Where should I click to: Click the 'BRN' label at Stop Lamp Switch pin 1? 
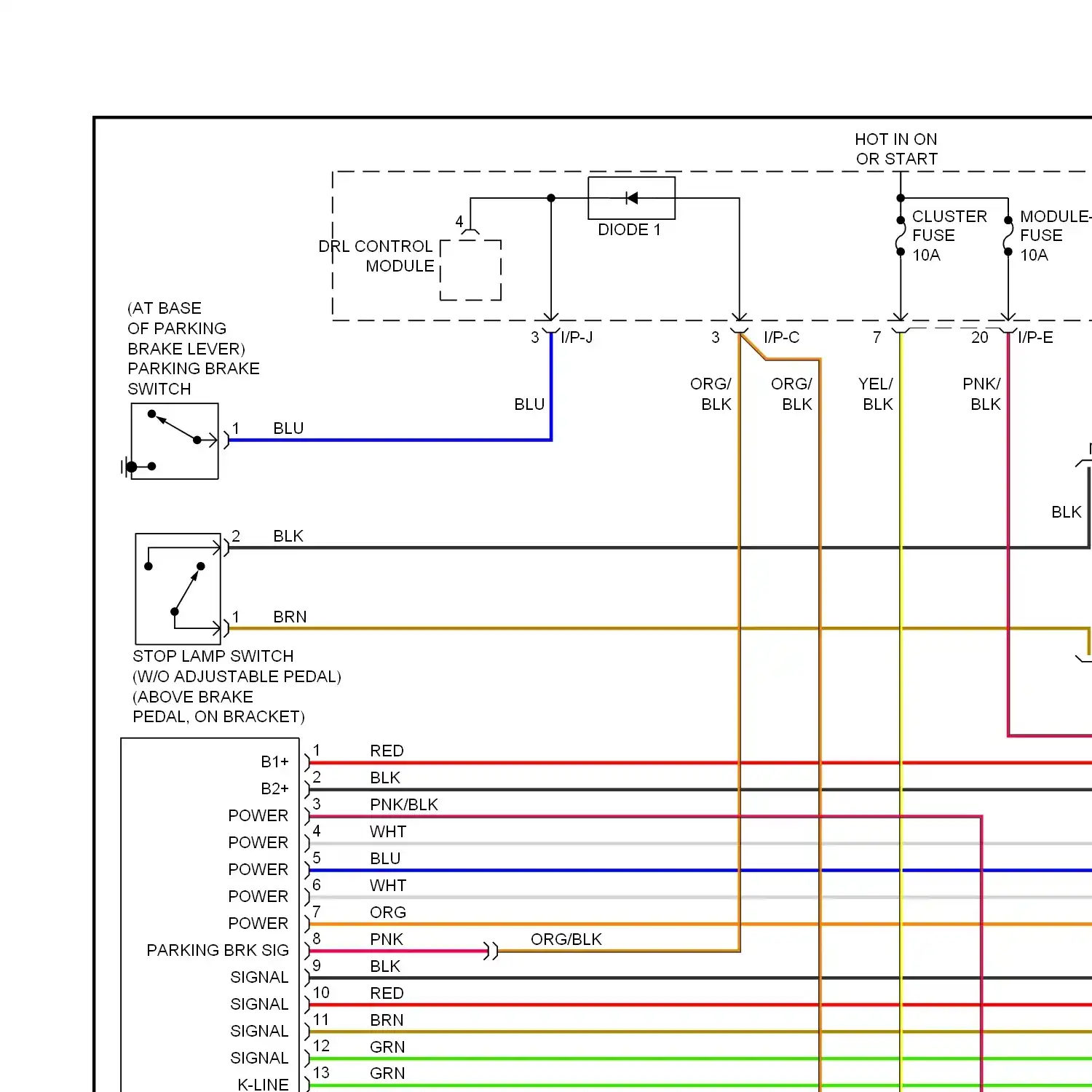tap(290, 617)
